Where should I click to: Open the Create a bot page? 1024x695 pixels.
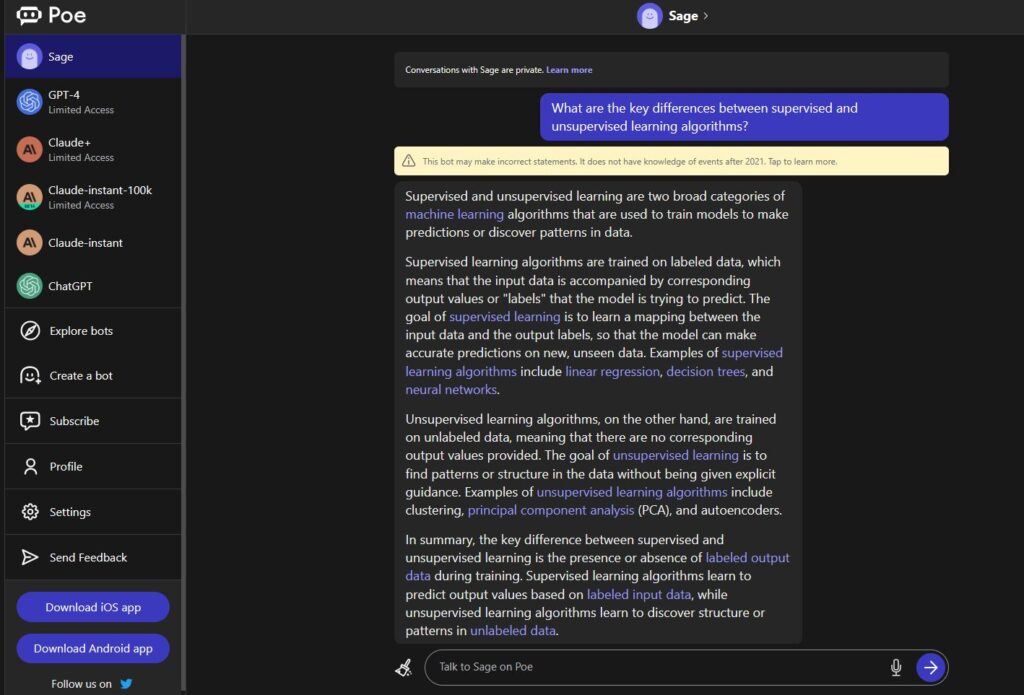80,376
